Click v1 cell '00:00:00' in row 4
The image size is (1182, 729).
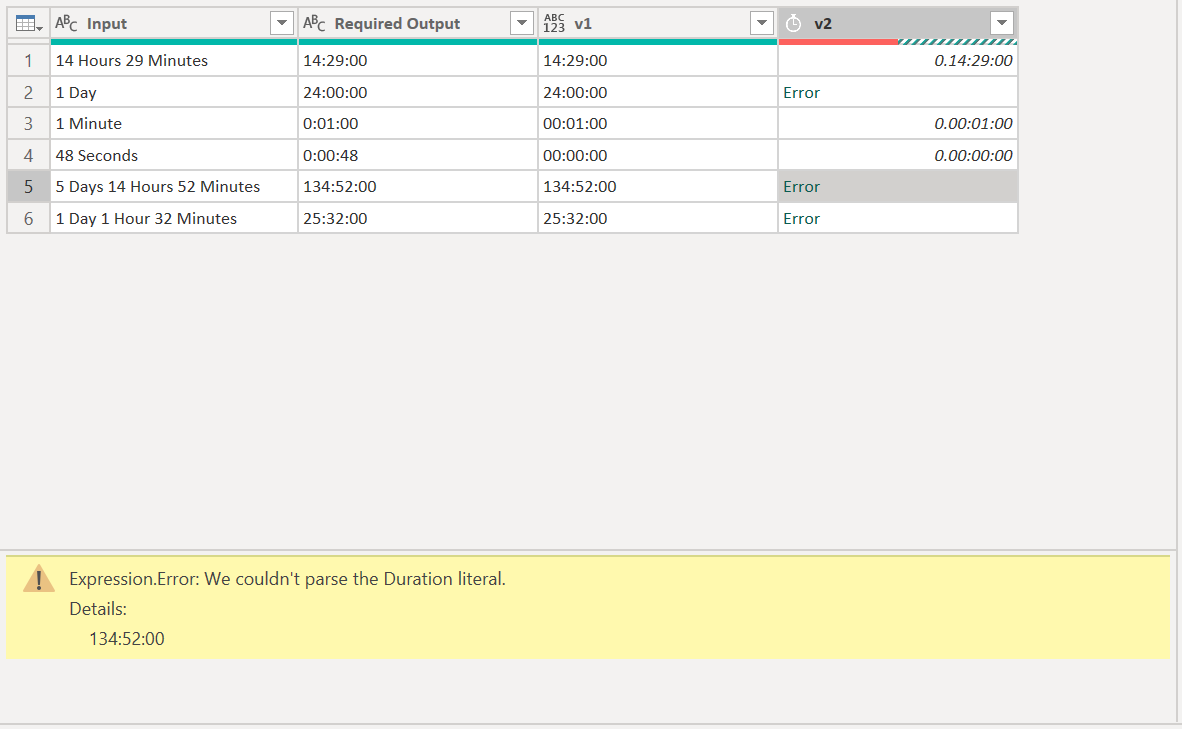658,155
